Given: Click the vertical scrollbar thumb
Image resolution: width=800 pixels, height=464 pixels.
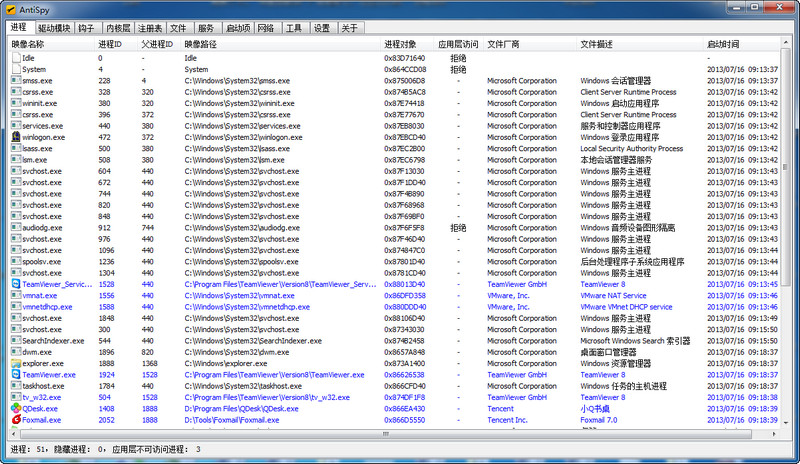Looking at the screenshot, I should (x=785, y=166).
